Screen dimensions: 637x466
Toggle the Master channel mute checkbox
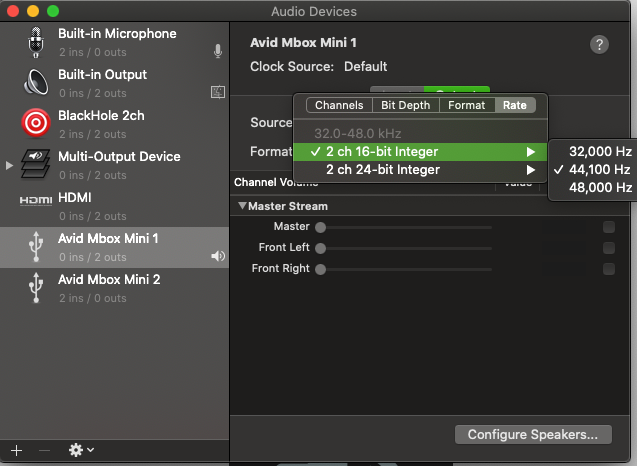(609, 227)
